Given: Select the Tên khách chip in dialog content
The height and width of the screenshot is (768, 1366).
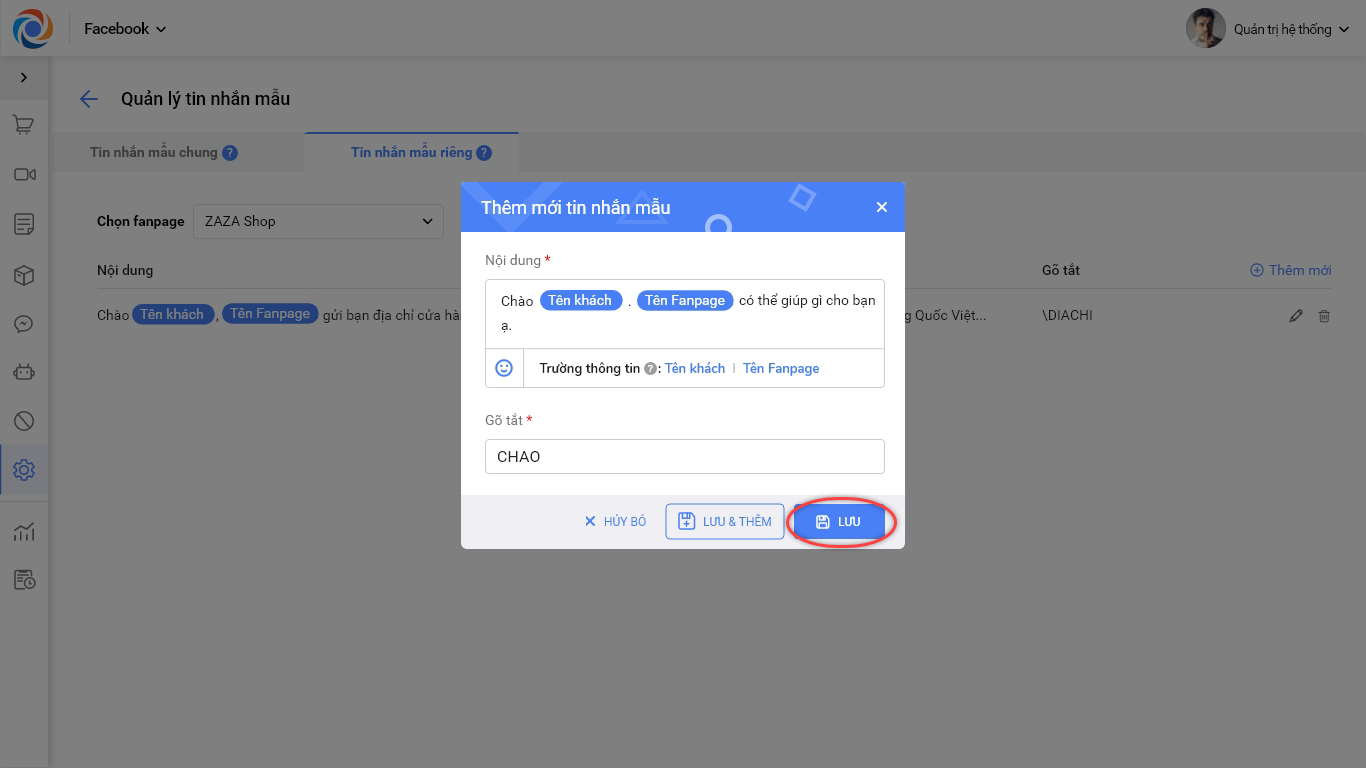Looking at the screenshot, I should pos(581,300).
